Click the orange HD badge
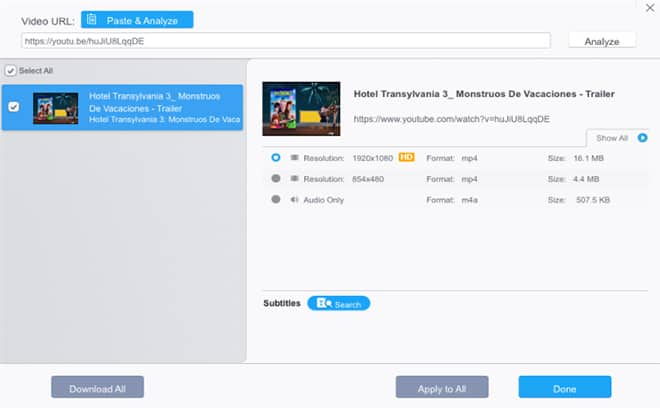This screenshot has height=408, width=660. click(406, 157)
